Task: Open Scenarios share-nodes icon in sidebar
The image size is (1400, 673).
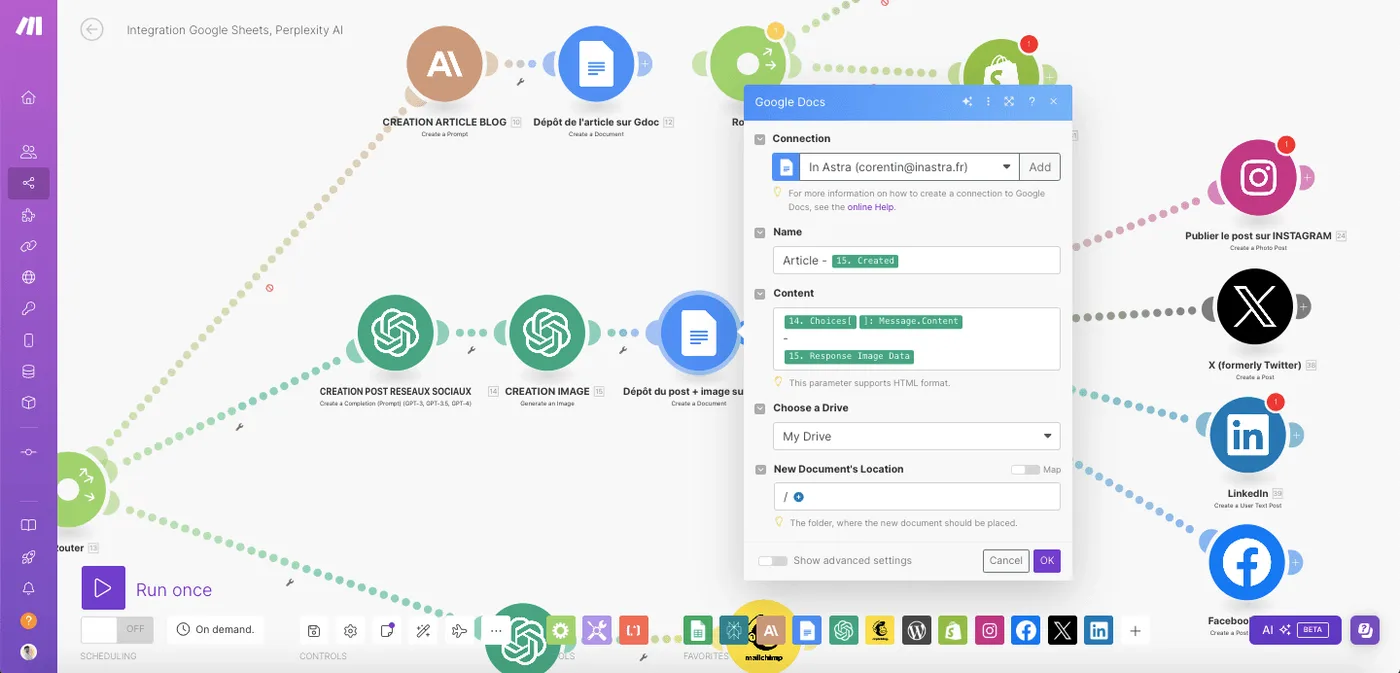Action: [x=28, y=183]
